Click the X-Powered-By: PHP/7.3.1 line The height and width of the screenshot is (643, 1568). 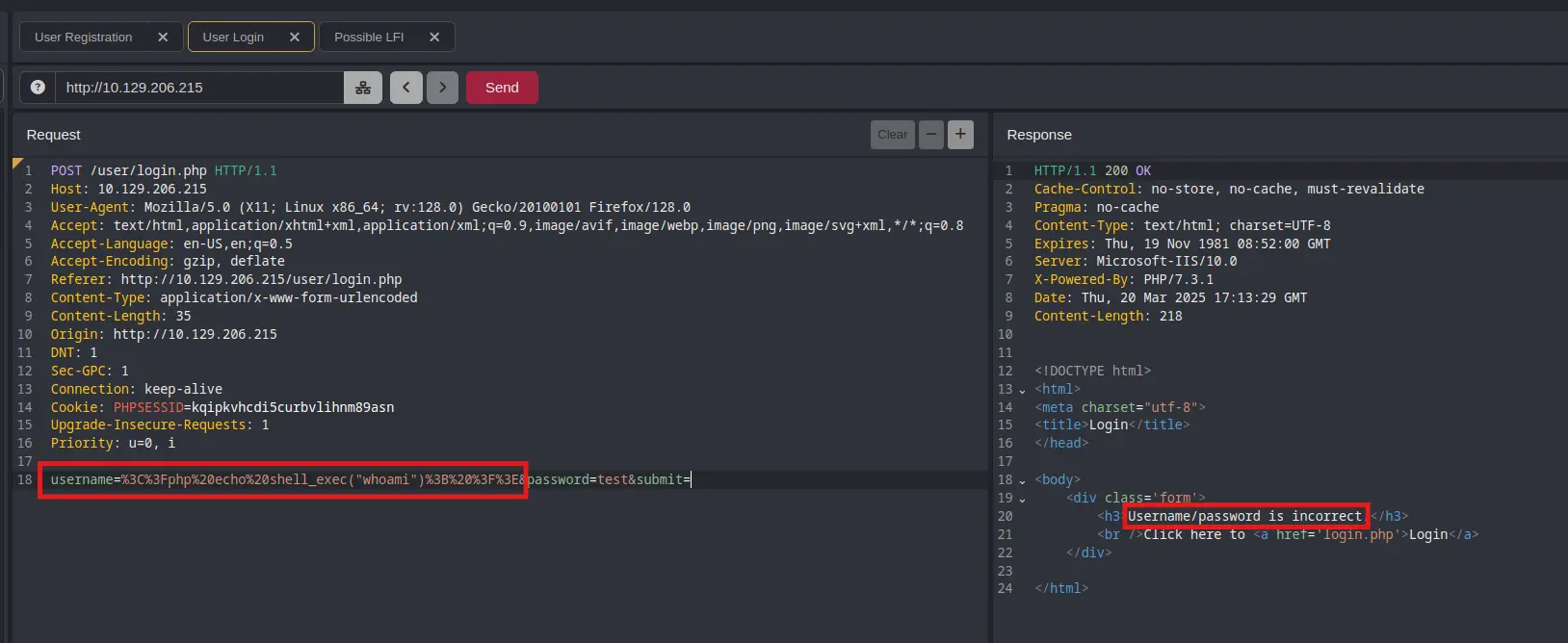tap(1124, 279)
